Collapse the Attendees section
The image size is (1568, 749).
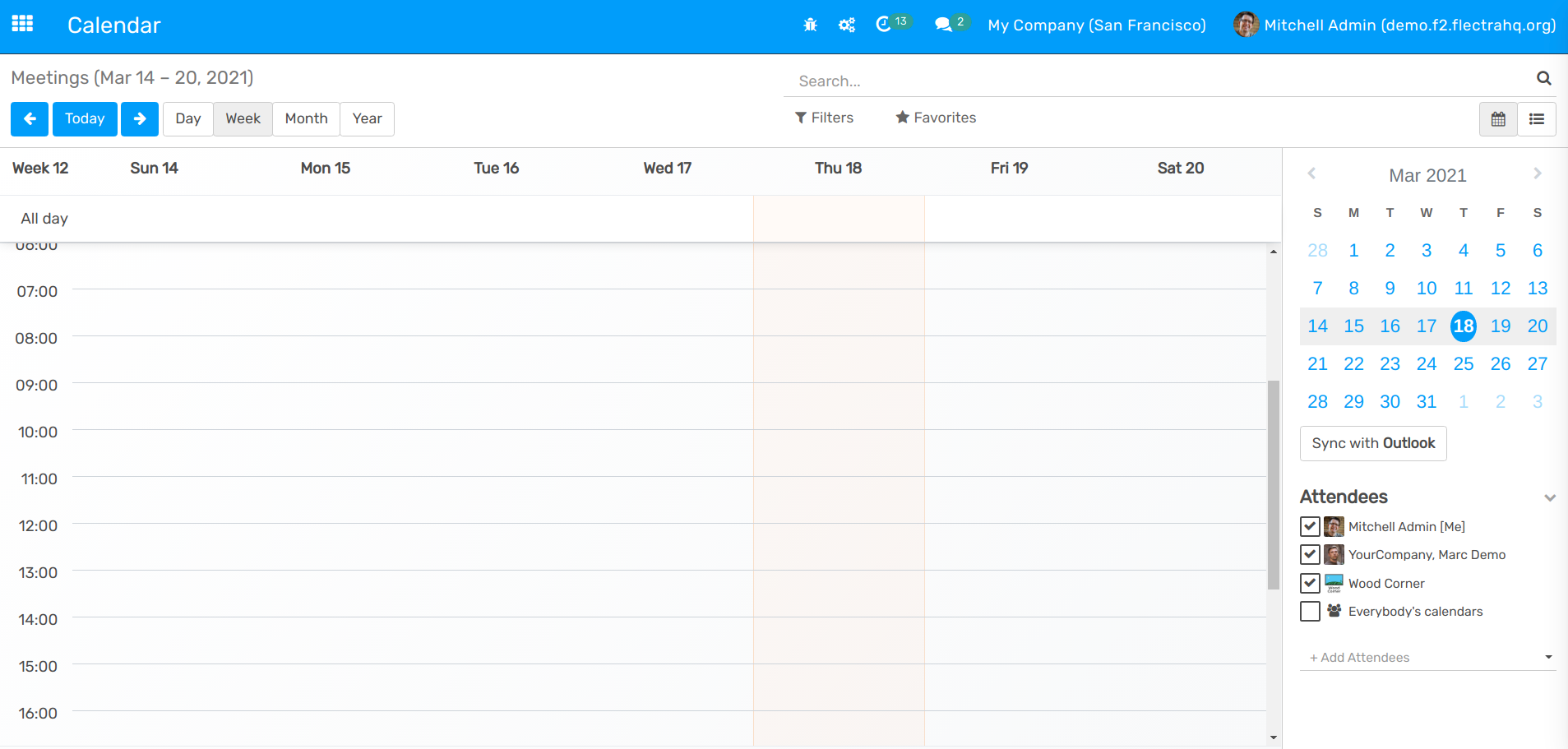pos(1551,497)
